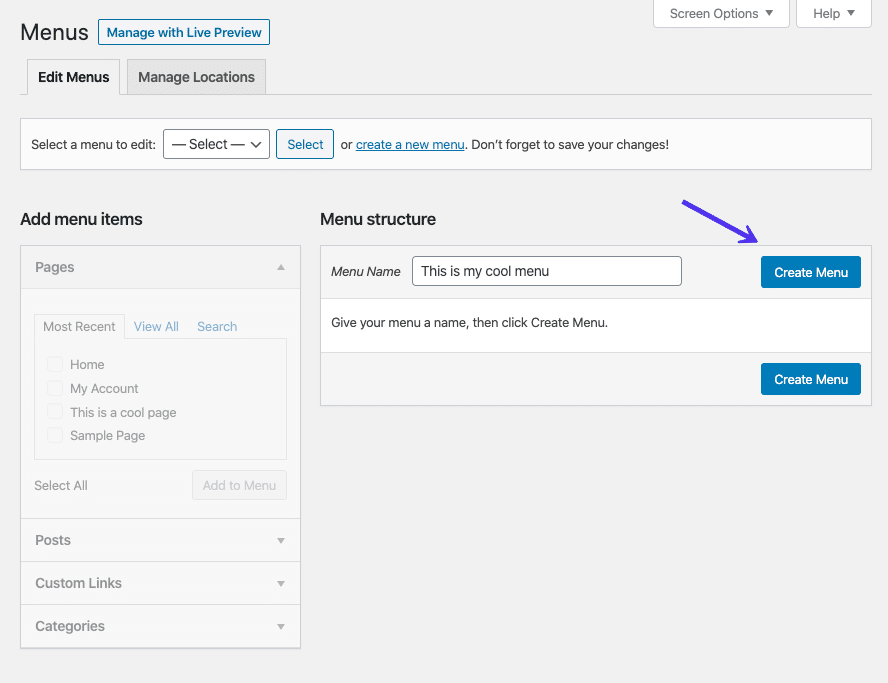Click into the Menu Name field
The image size is (888, 683).
546,271
